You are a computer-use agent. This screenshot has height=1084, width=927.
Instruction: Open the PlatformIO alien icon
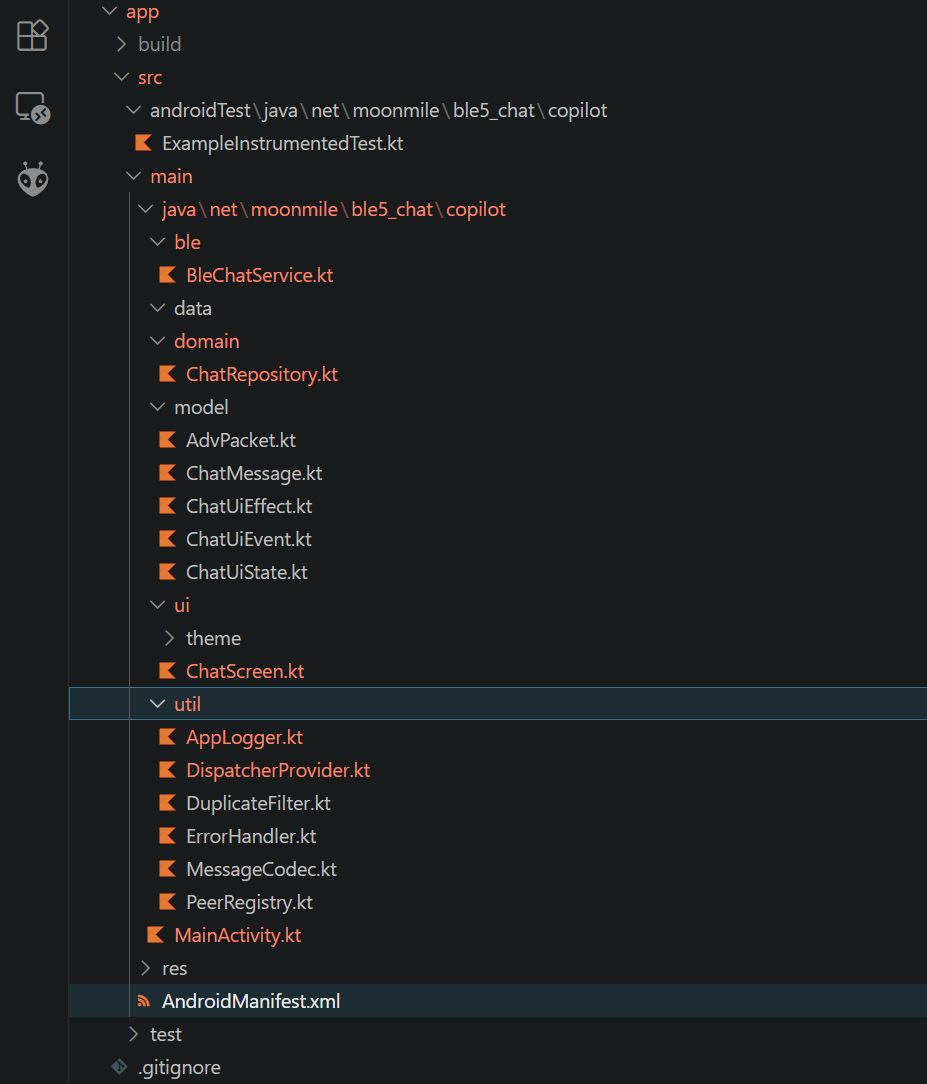tap(33, 180)
